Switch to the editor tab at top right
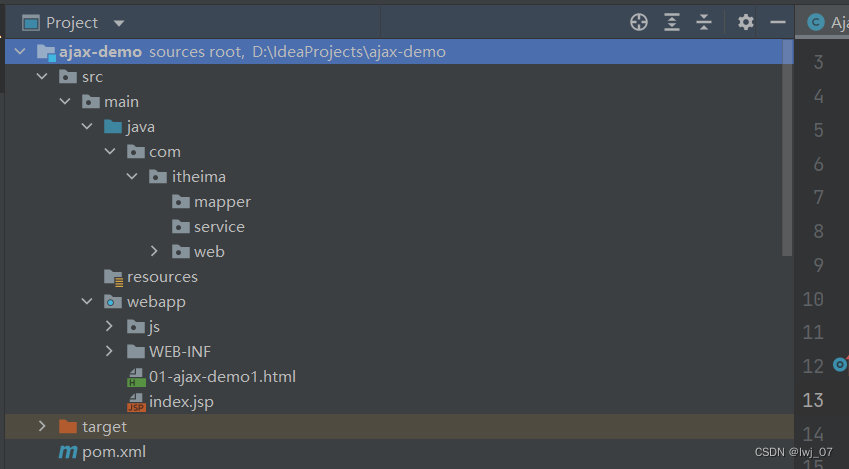This screenshot has height=469, width=849. coord(826,22)
